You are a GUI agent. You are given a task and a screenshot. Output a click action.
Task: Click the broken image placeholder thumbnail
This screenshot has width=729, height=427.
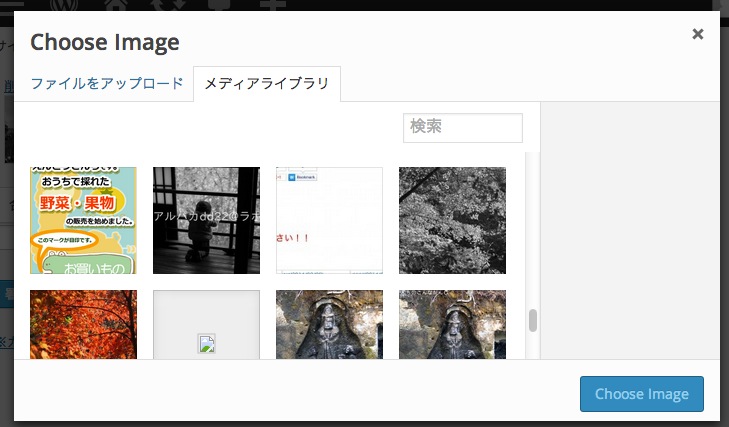click(x=206, y=326)
